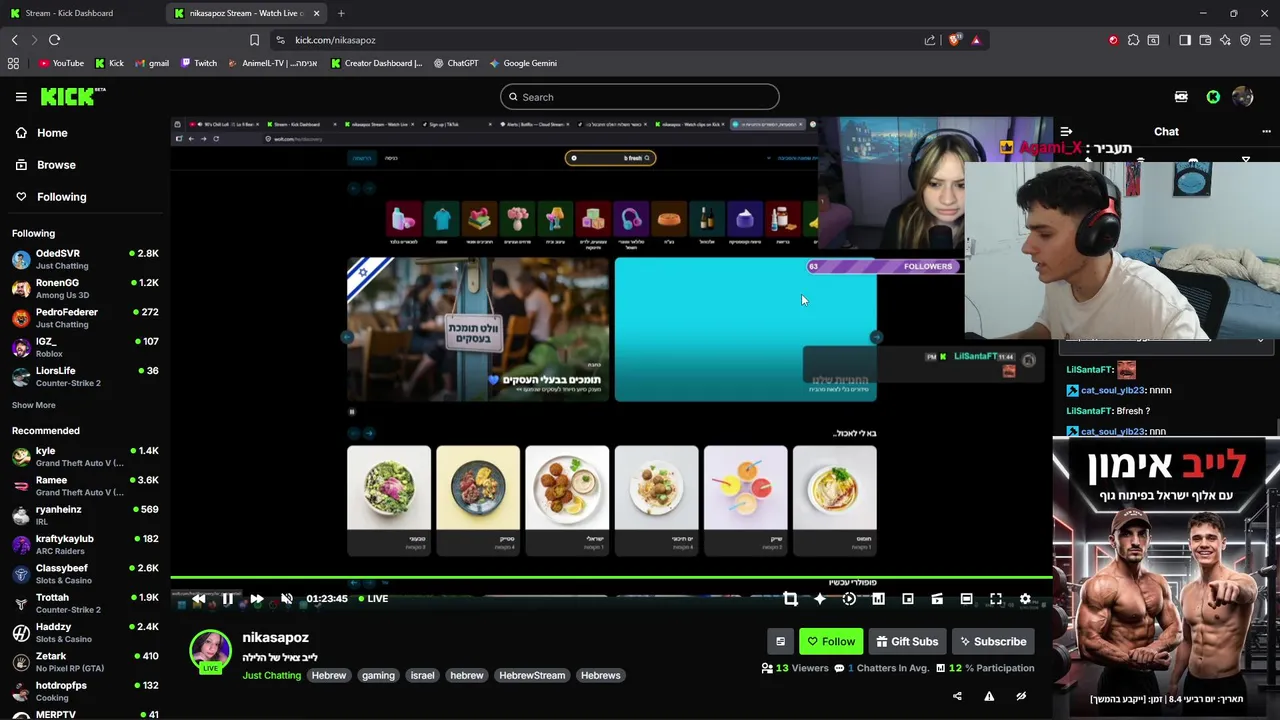Rewind the live stream playback

pyautogui.click(x=198, y=599)
